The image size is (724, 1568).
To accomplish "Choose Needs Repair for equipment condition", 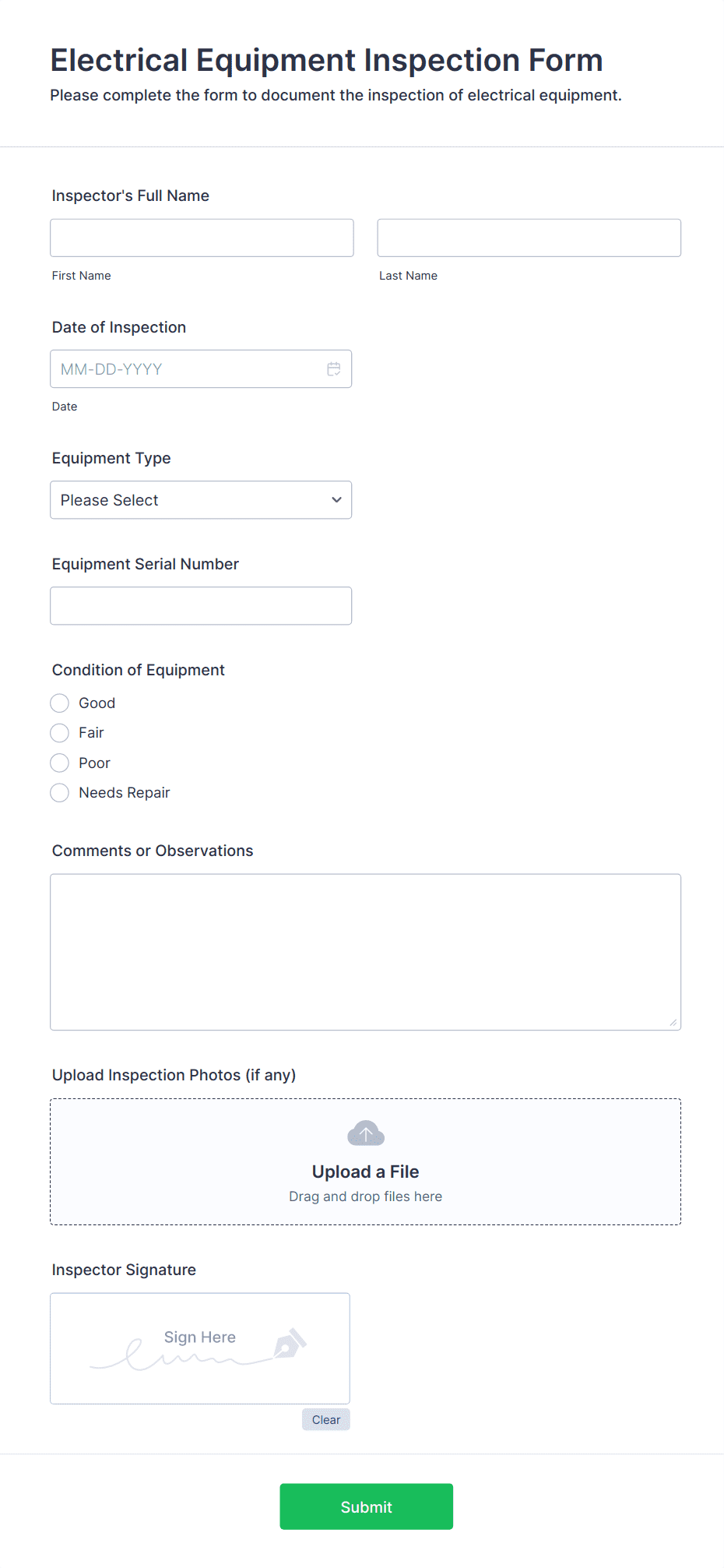I will [x=59, y=792].
